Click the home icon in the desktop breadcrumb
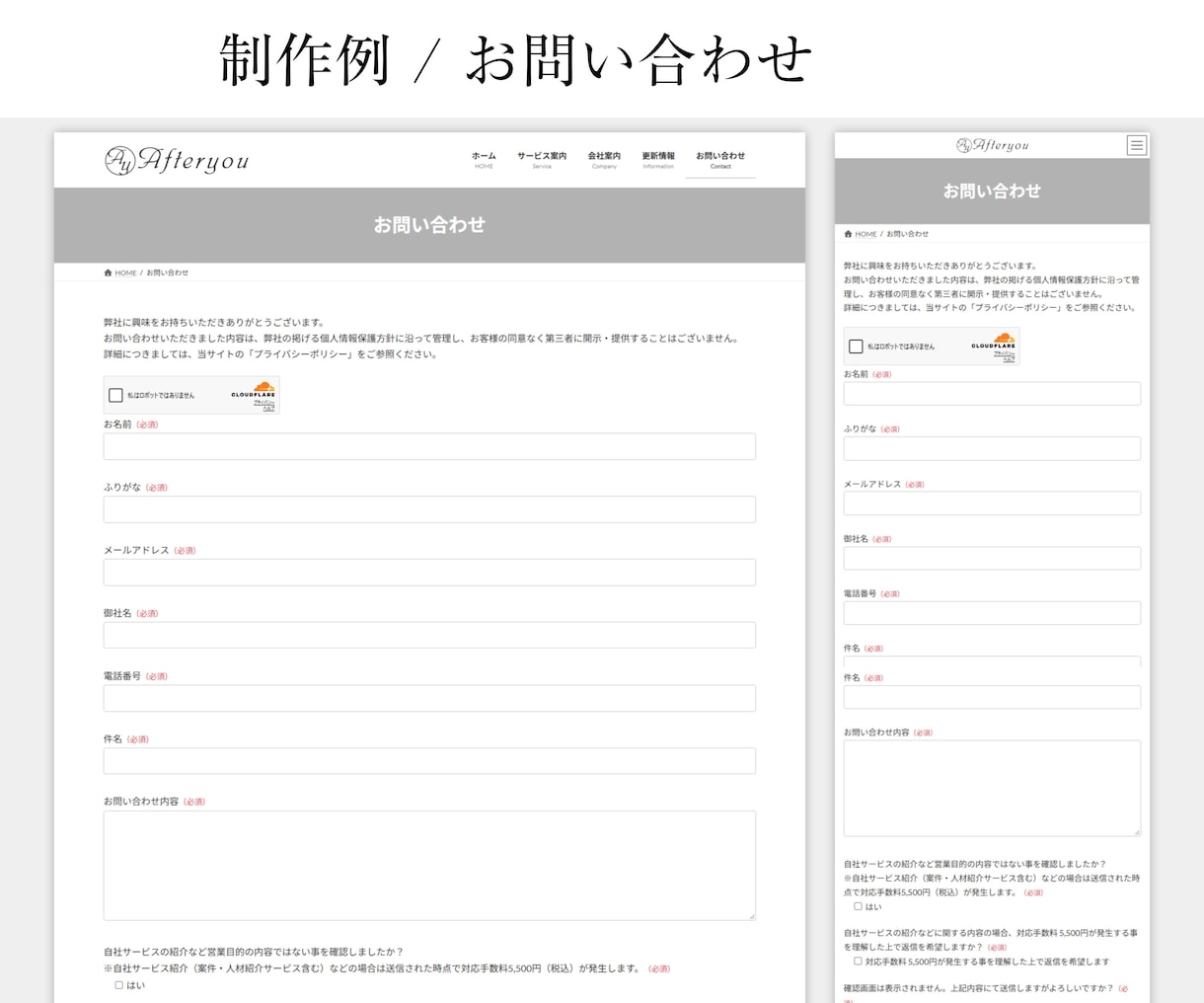Image resolution: width=1204 pixels, height=1003 pixels. point(108,272)
